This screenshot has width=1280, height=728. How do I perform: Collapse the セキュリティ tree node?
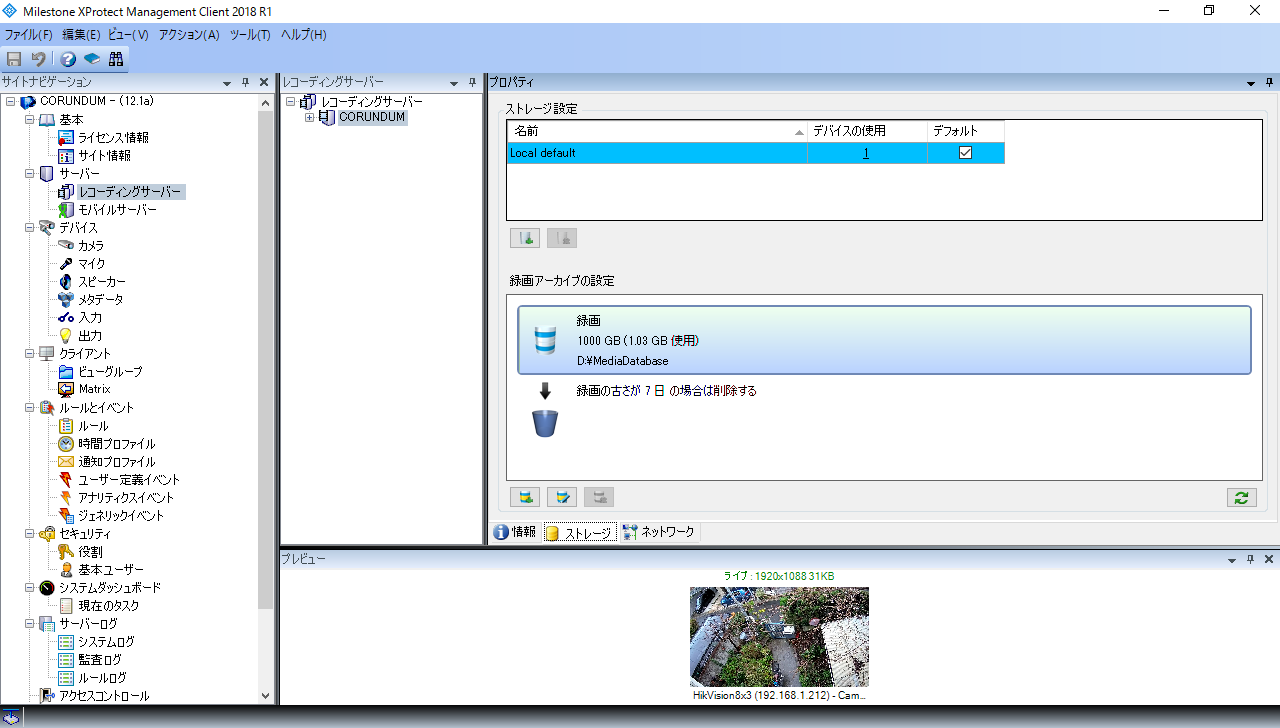pyautogui.click(x=30, y=534)
